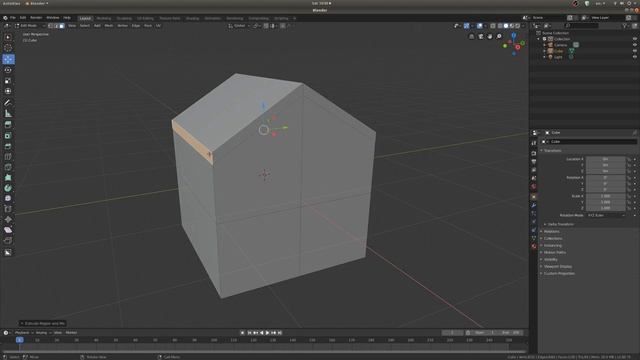Select the Extrude Region tool

(x=8, y=125)
